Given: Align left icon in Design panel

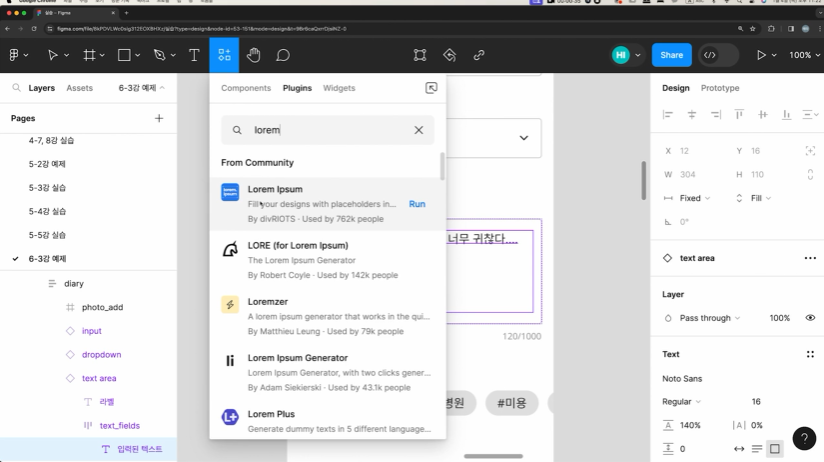Looking at the screenshot, I should pos(668,115).
